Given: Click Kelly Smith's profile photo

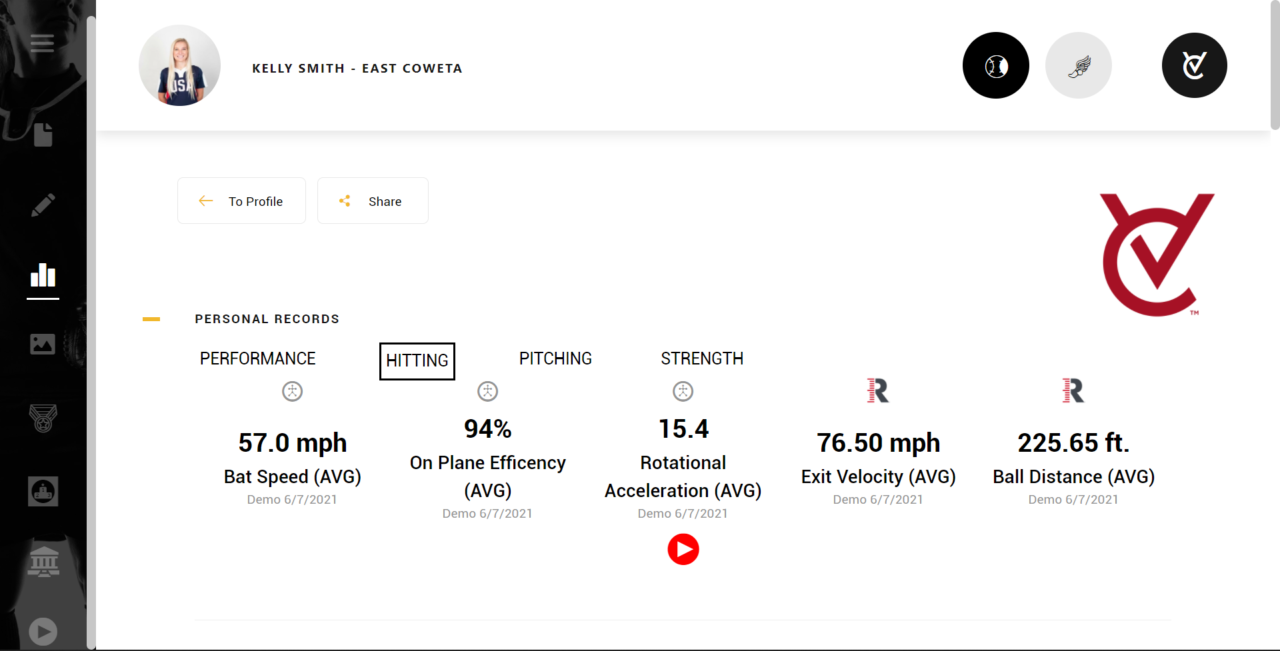Looking at the screenshot, I should click(x=179, y=66).
